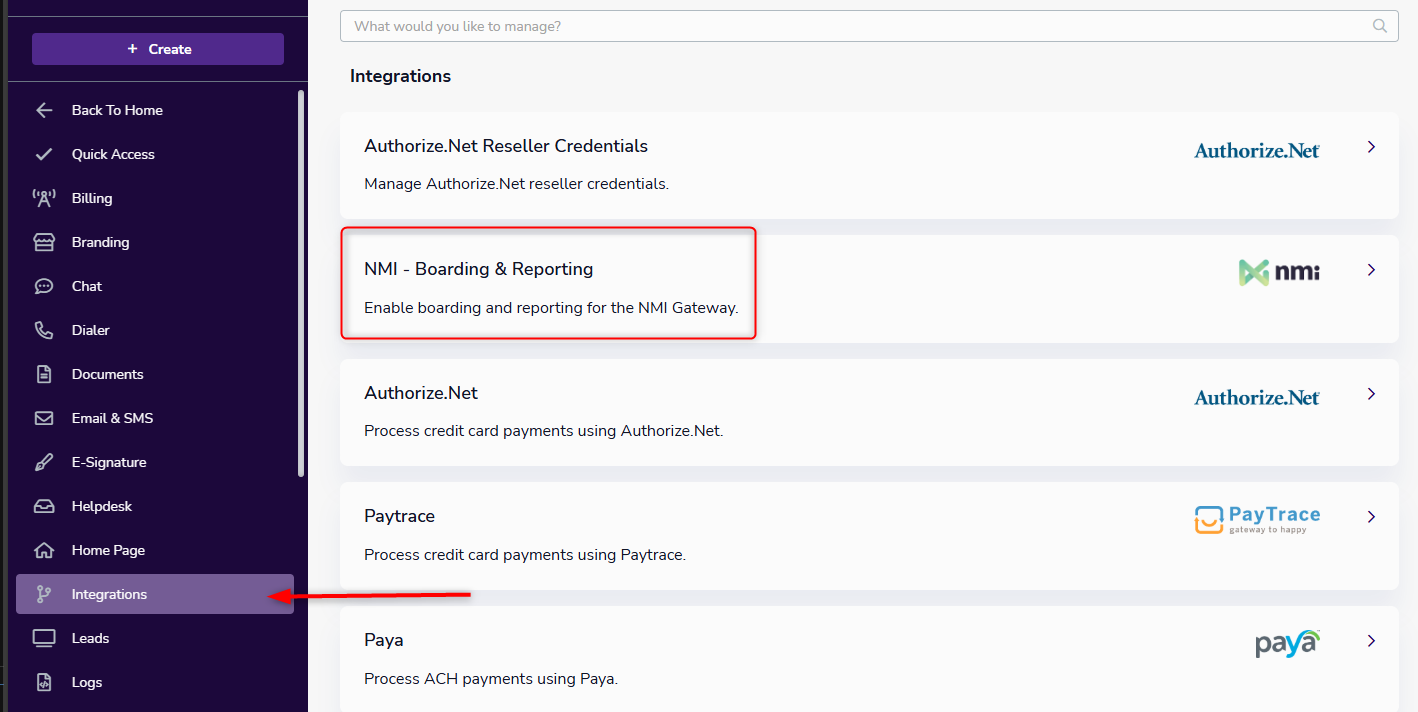Open NMI Boarding & Reporting chevron arrow
Viewport: 1418px width, 712px height.
pos(1371,270)
